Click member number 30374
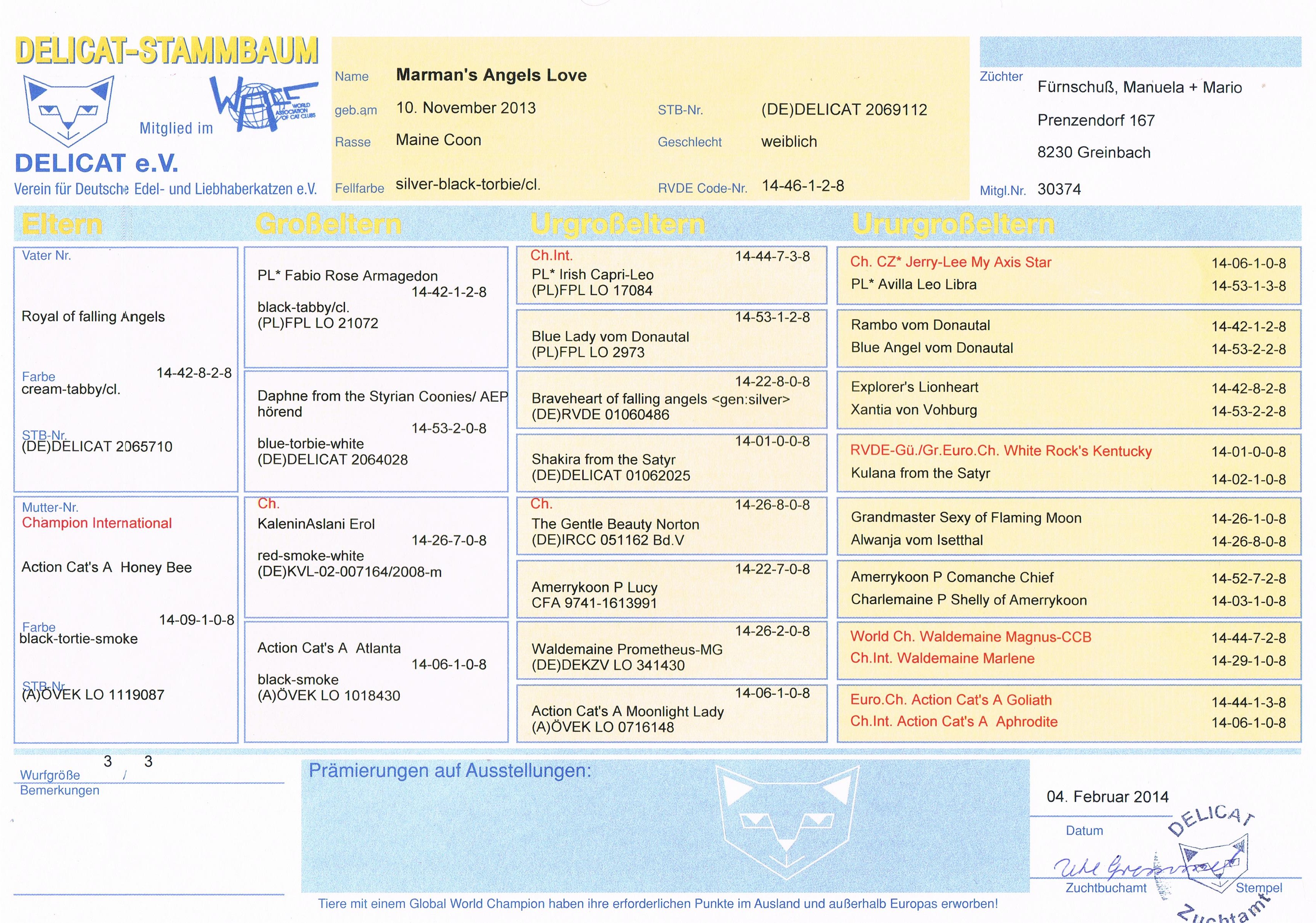This screenshot has width=1316, height=923. (1059, 190)
